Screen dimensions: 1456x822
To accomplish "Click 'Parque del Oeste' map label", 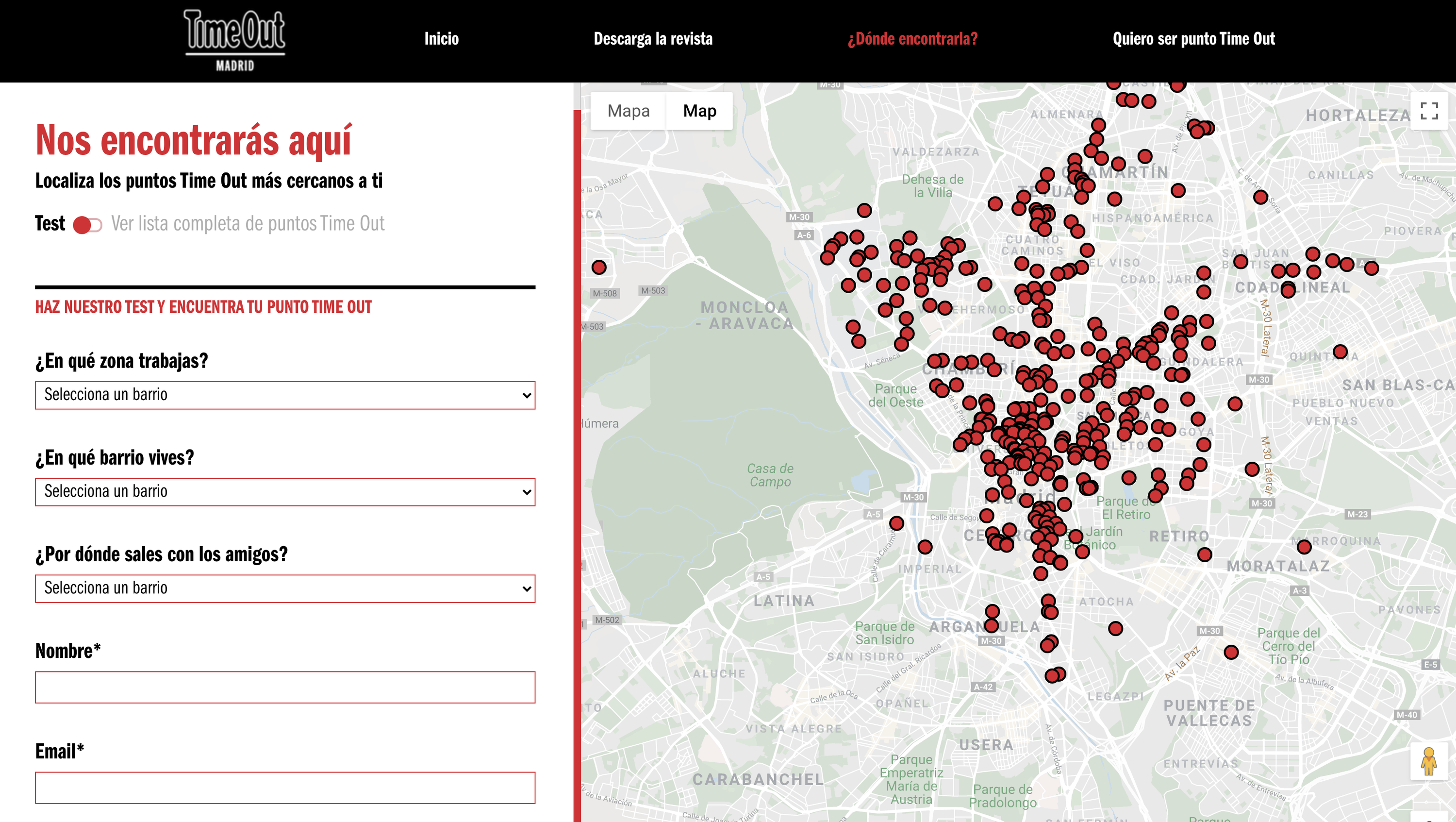I will click(x=895, y=395).
